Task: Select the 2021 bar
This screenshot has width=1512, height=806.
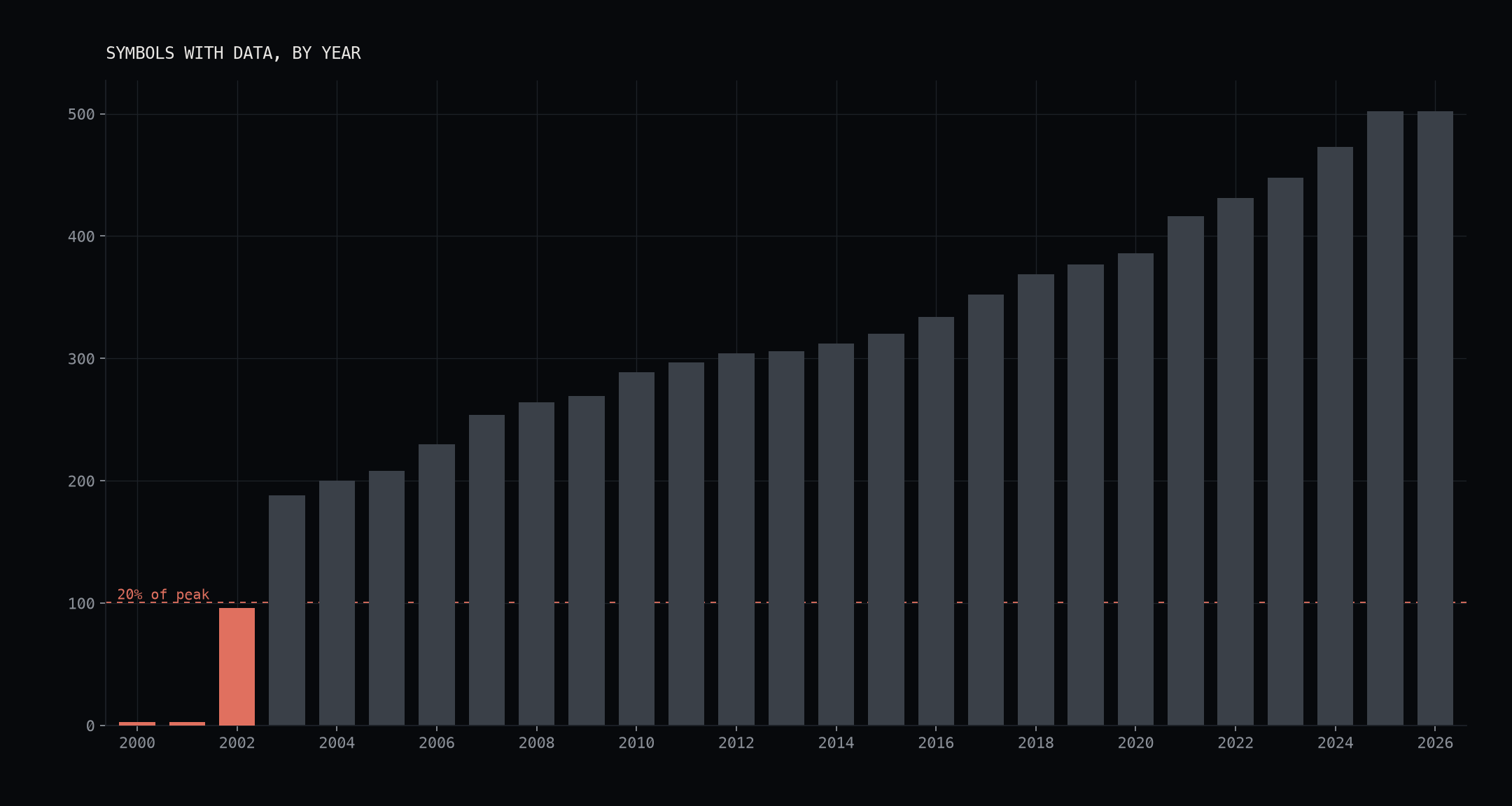Action: [x=1186, y=471]
